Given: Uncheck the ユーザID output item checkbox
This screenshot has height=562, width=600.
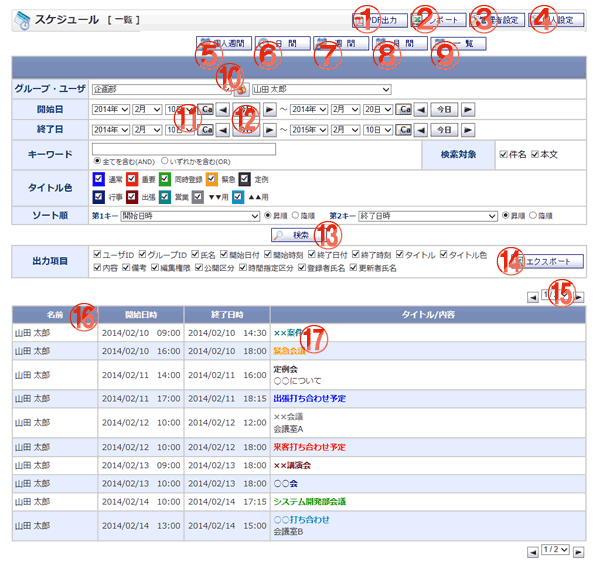Looking at the screenshot, I should pyautogui.click(x=96, y=255).
